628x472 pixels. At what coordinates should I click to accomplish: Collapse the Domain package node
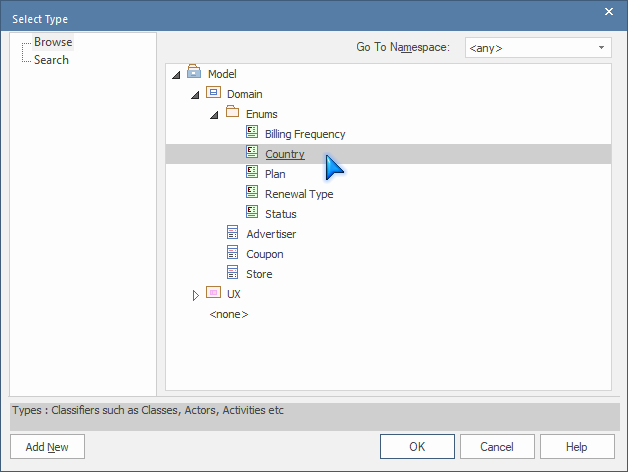click(x=195, y=95)
